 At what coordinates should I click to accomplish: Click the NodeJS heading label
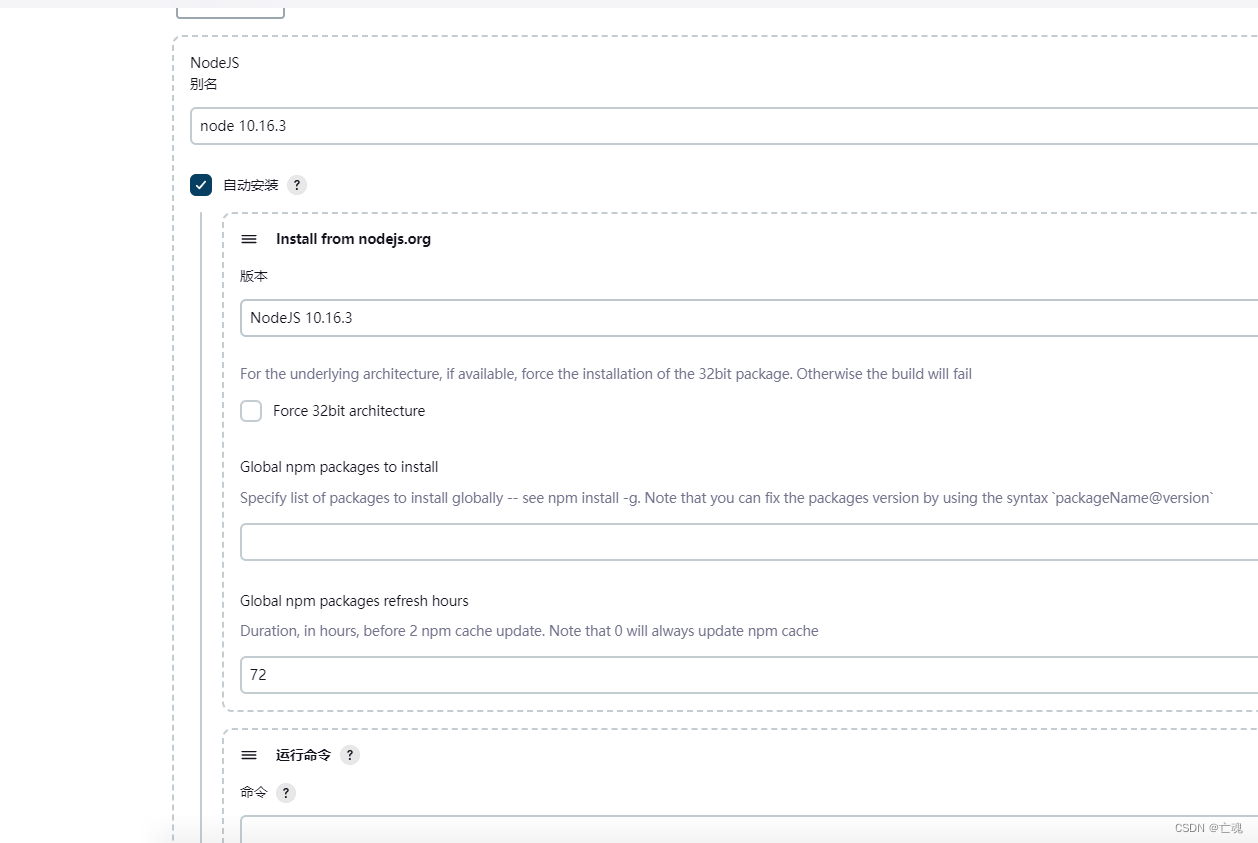[214, 62]
